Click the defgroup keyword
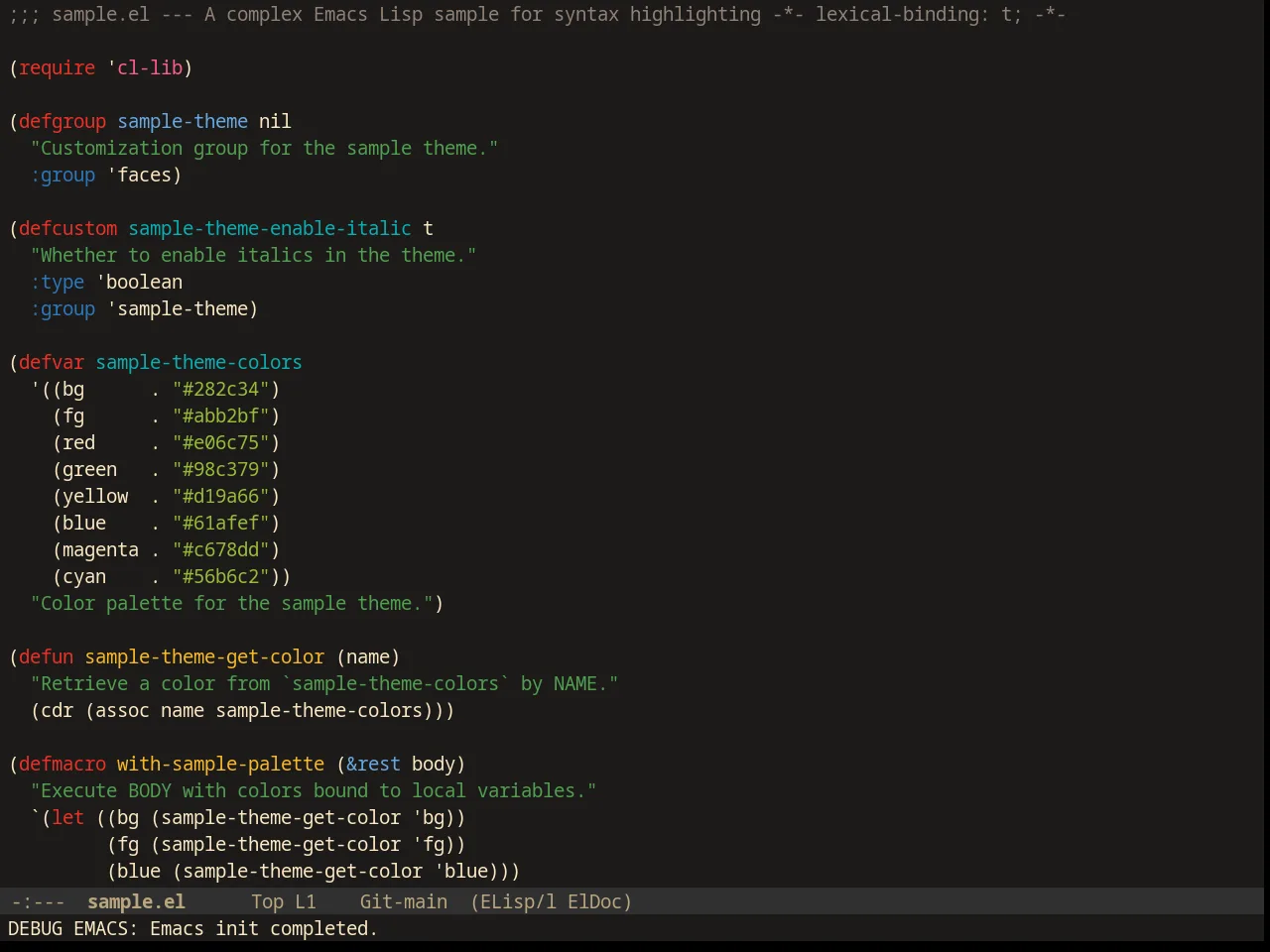1270x952 pixels. pyautogui.click(x=63, y=121)
